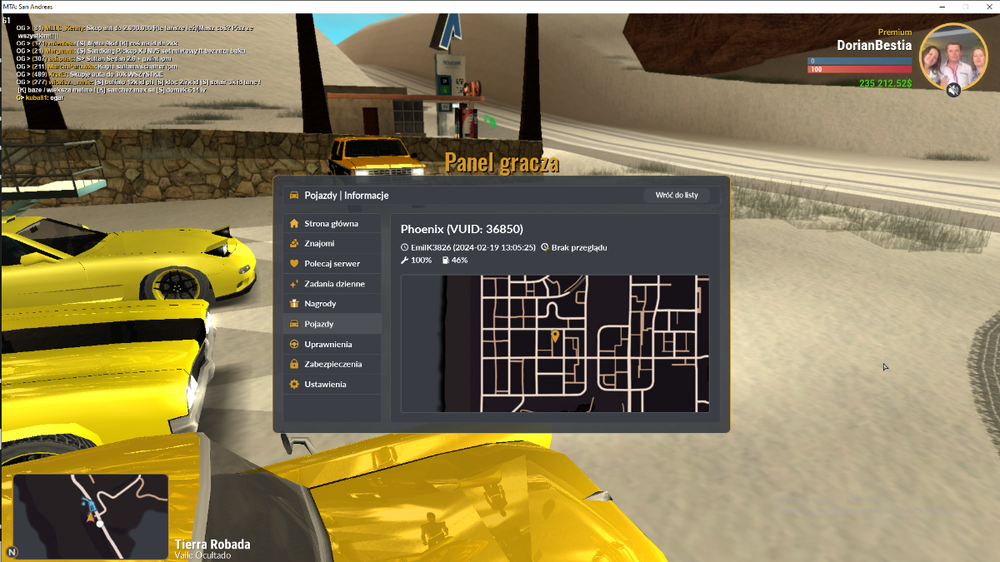Click the steering wheel icon beside Uprawnienia

(294, 344)
